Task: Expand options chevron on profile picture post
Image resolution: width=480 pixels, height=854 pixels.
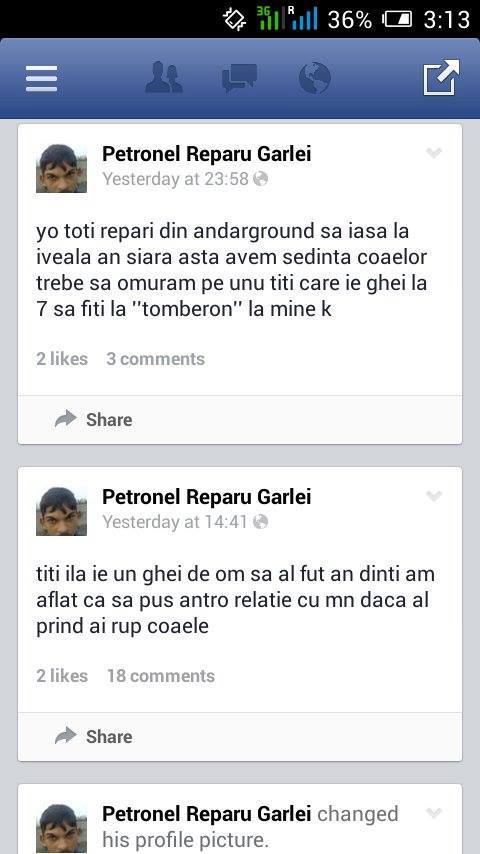Action: 434,813
